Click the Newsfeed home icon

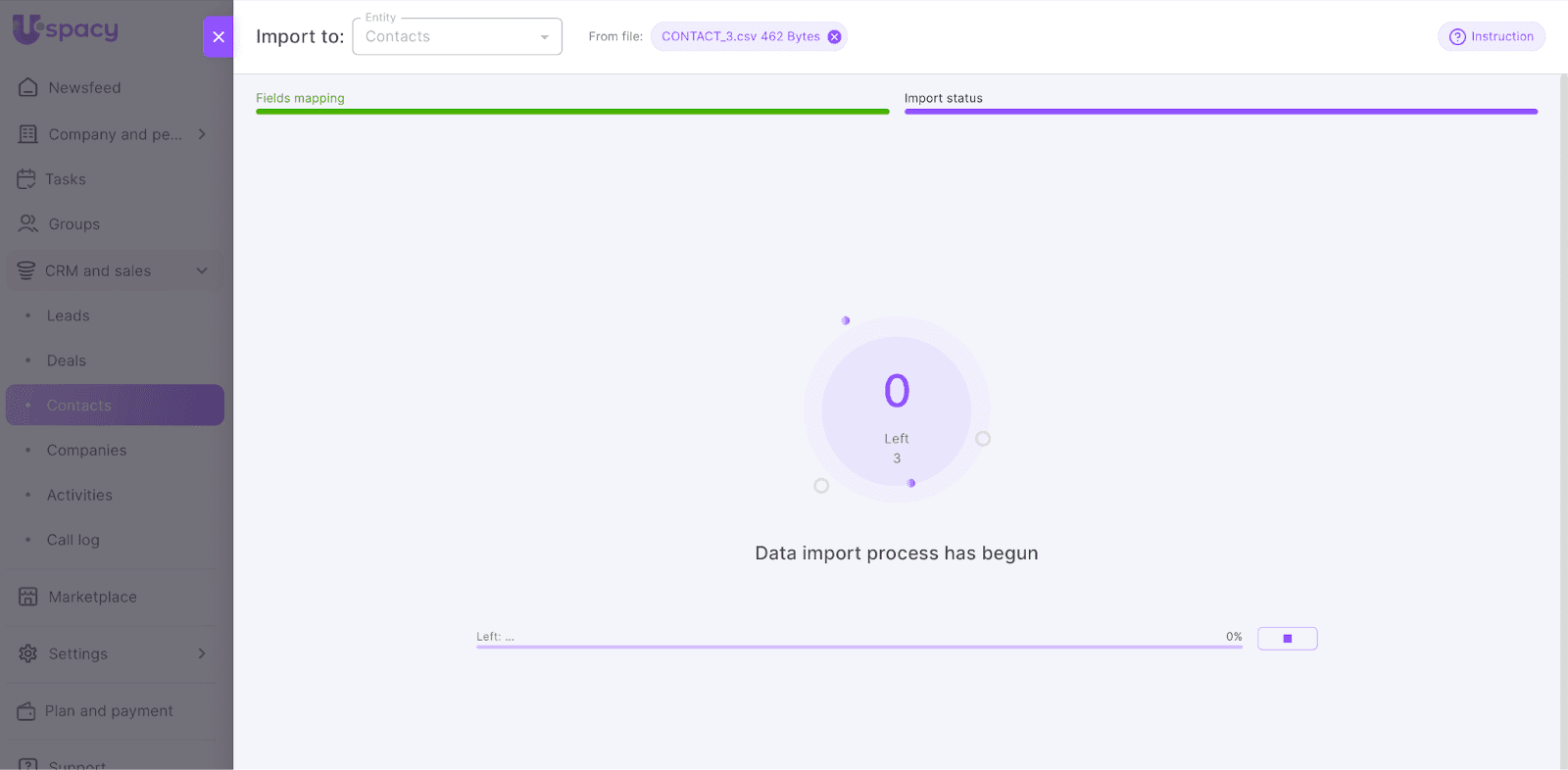point(28,87)
